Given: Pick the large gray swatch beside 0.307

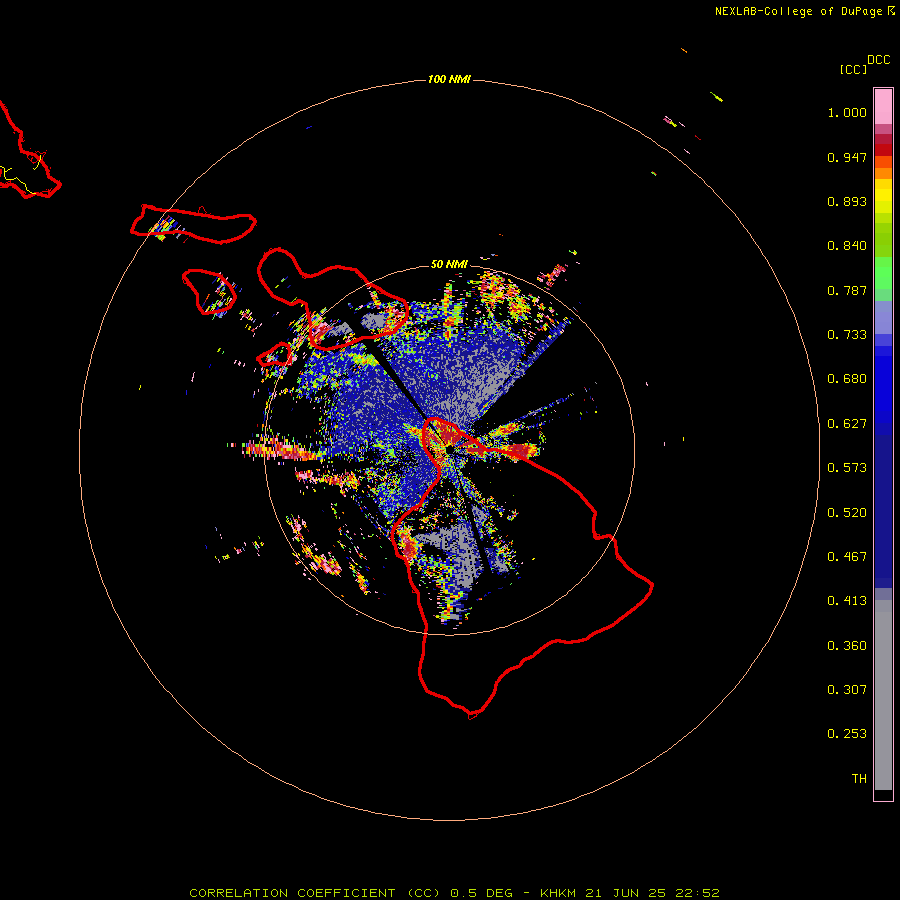Looking at the screenshot, I should click(883, 700).
